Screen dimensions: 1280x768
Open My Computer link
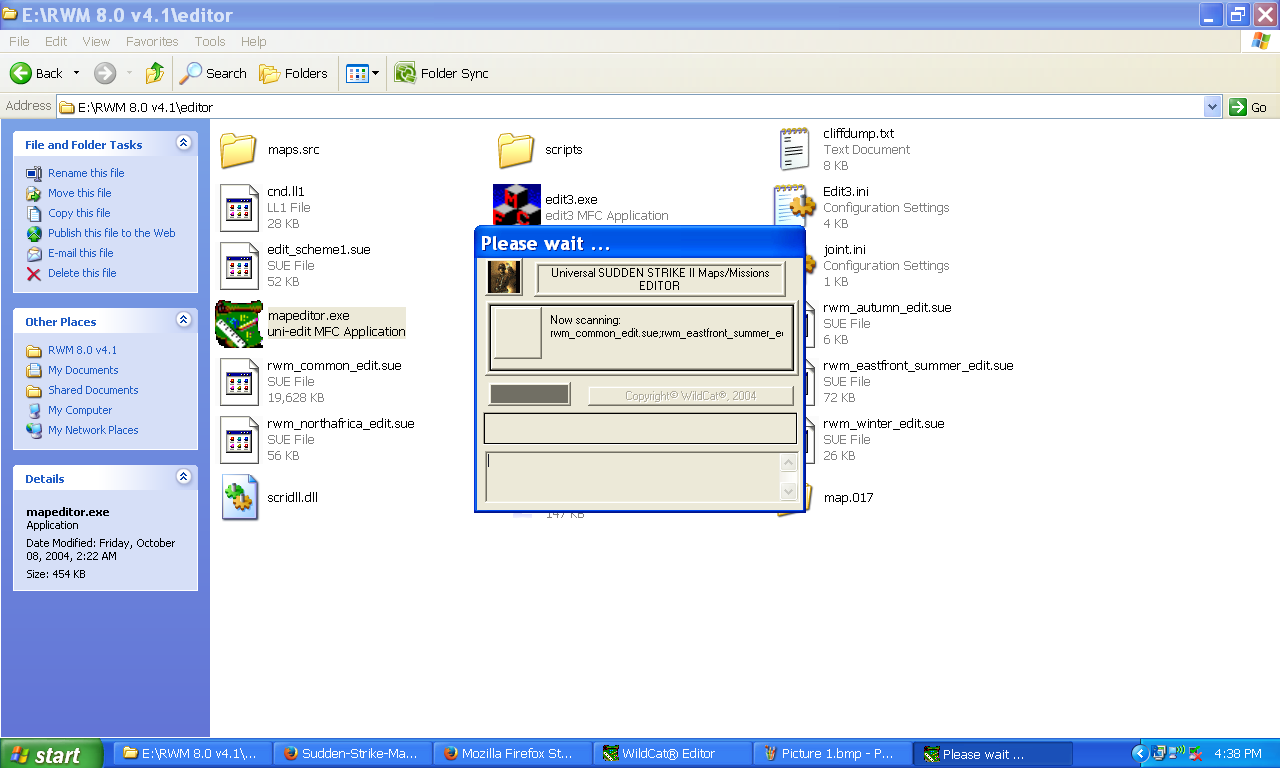point(80,410)
